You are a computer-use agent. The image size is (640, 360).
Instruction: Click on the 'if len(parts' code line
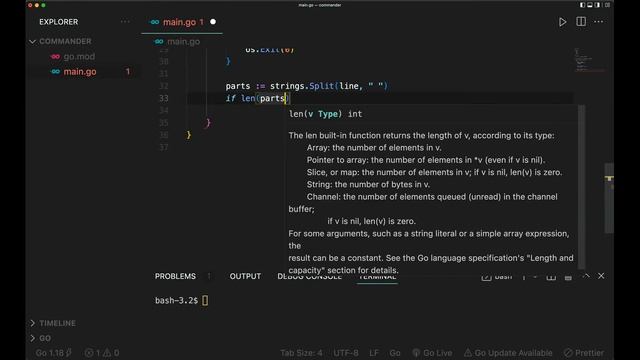point(257,98)
